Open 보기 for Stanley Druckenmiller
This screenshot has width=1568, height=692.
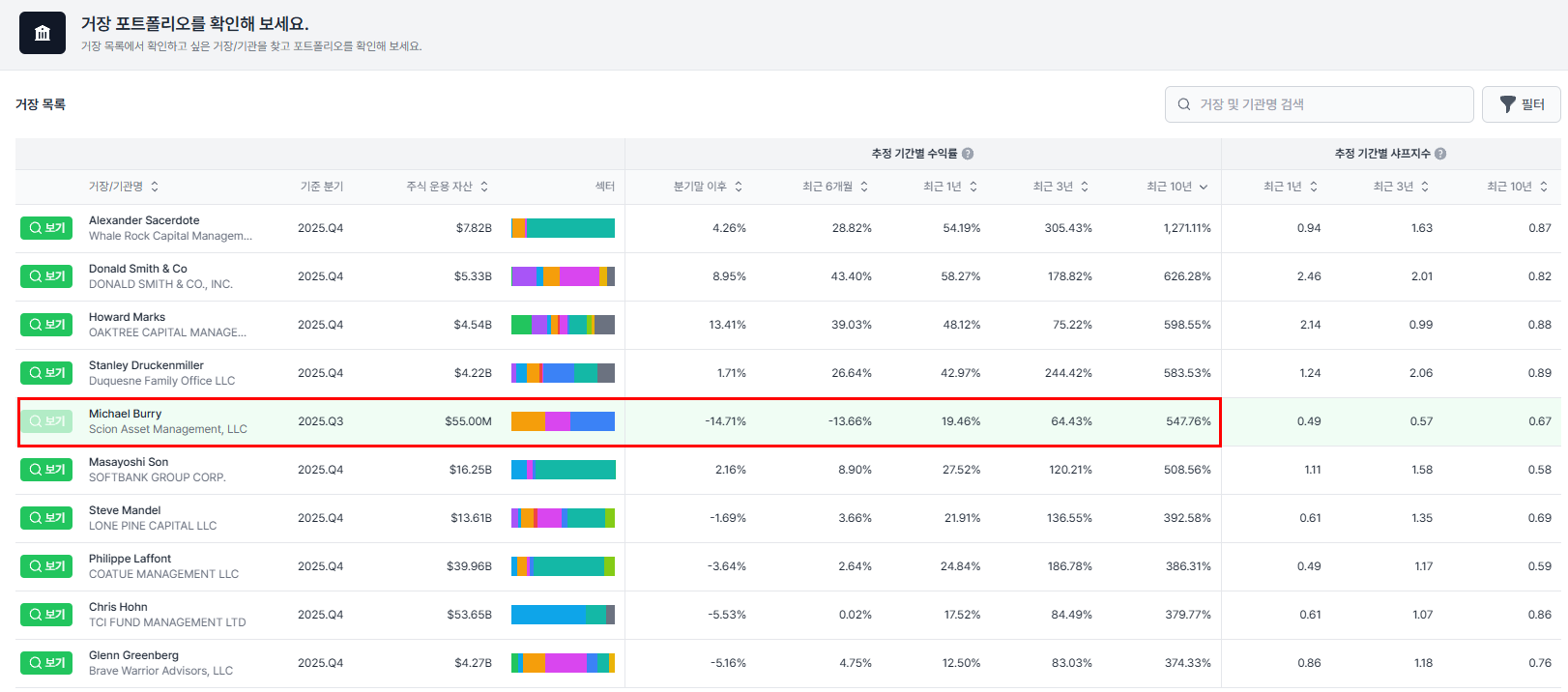pyautogui.click(x=46, y=373)
